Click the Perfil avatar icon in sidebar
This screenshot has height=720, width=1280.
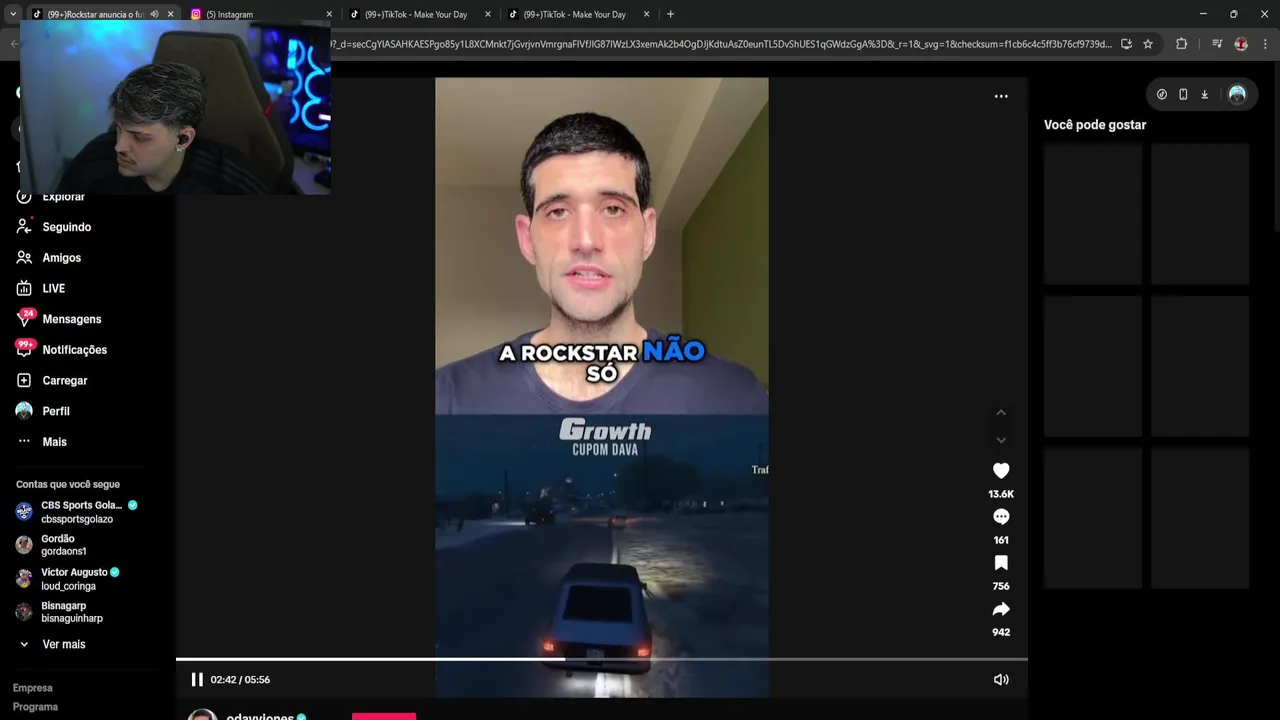24,411
